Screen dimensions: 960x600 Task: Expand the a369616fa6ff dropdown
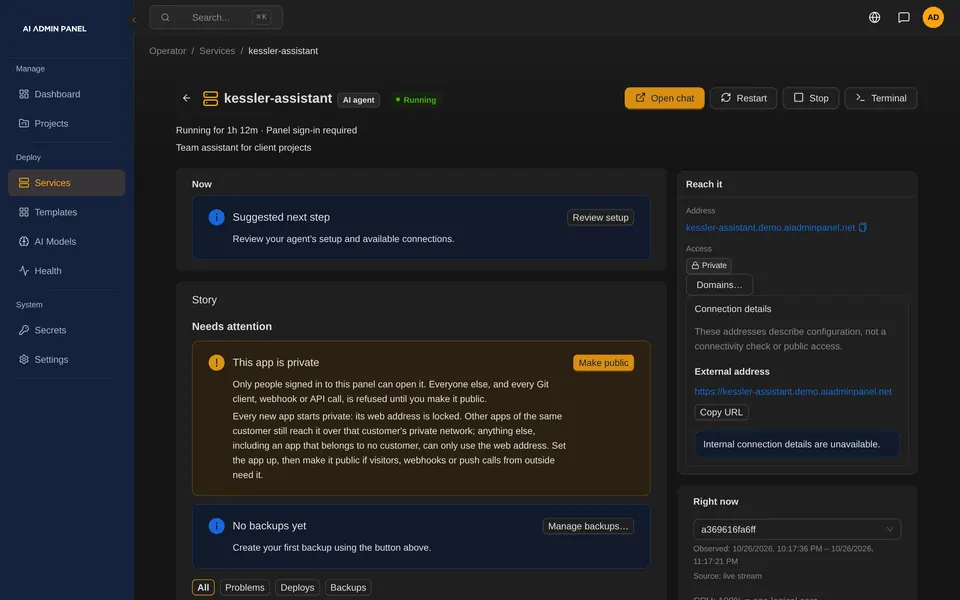pyautogui.click(x=797, y=530)
